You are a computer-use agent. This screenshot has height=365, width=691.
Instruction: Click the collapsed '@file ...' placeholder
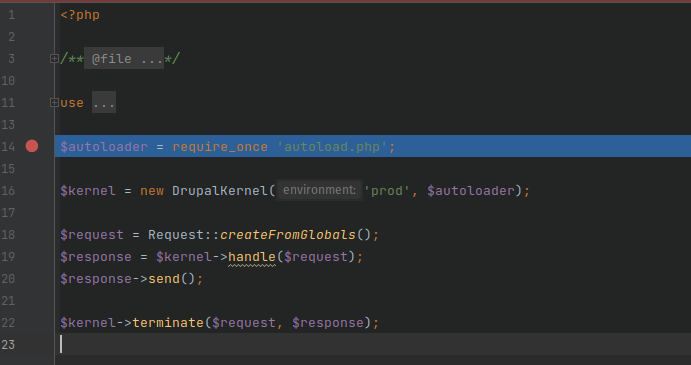tap(124, 58)
